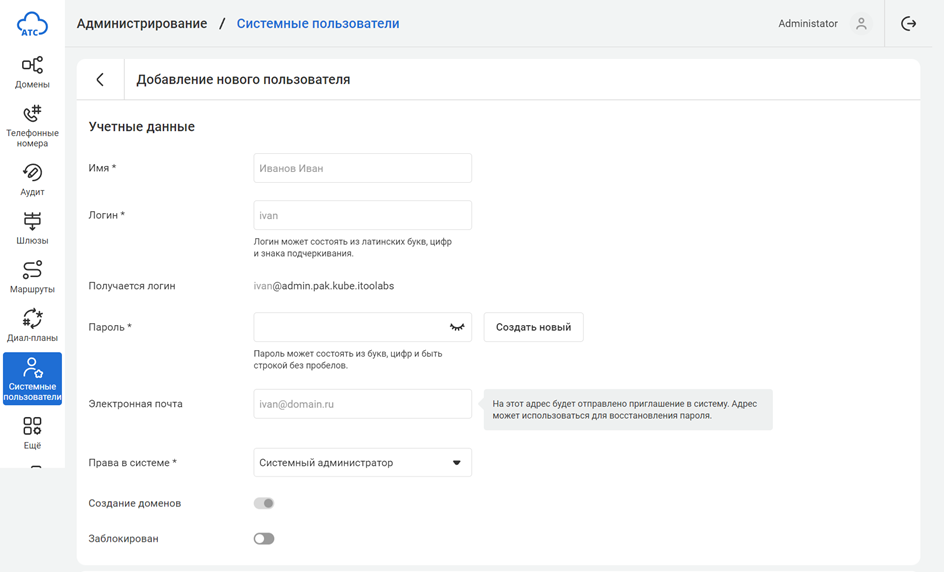Screen dimensions: 944x572
Task: Click the back arrow icon
Action: 100,80
